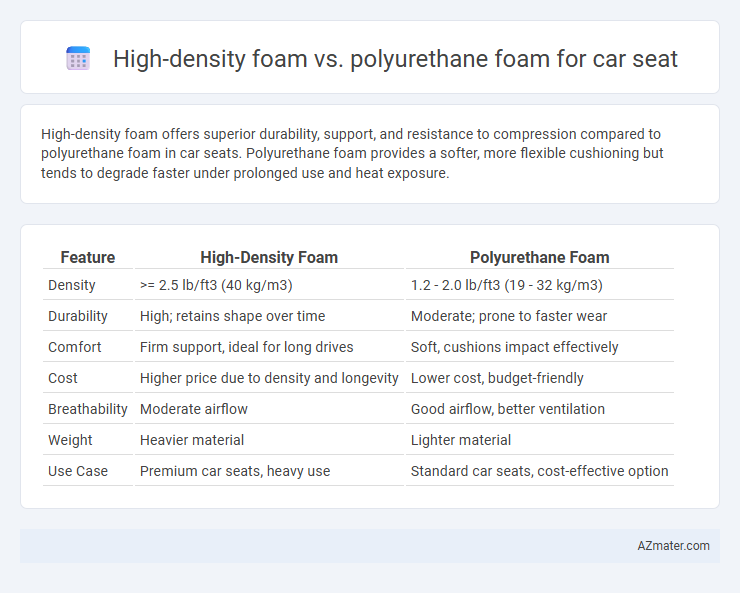Click the 'Polyurethane Foam' column header
This screenshot has width=740, height=593.
[x=539, y=257]
